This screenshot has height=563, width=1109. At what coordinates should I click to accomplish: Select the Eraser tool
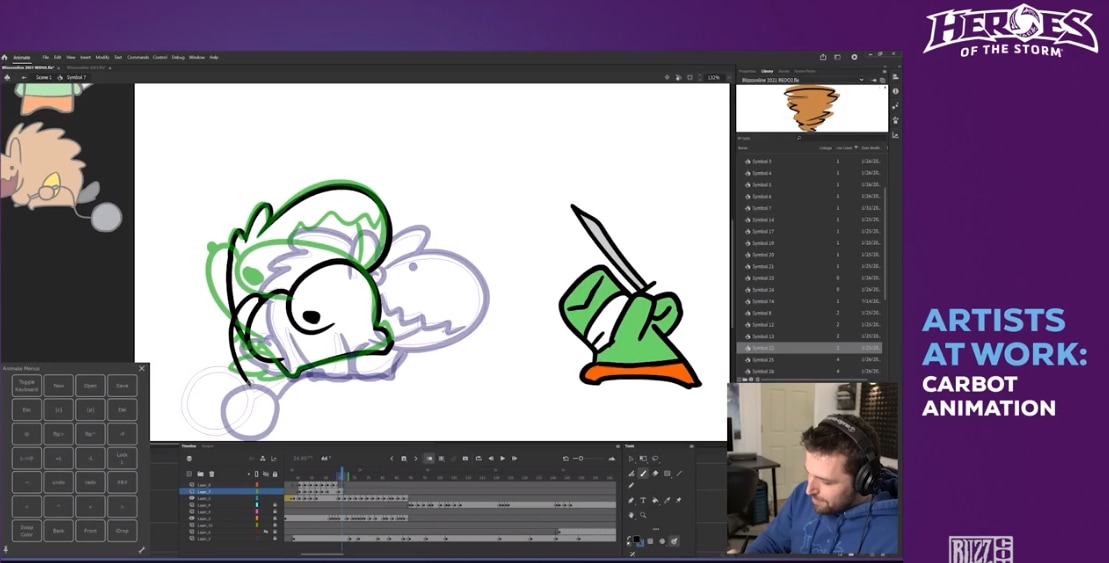click(655, 473)
